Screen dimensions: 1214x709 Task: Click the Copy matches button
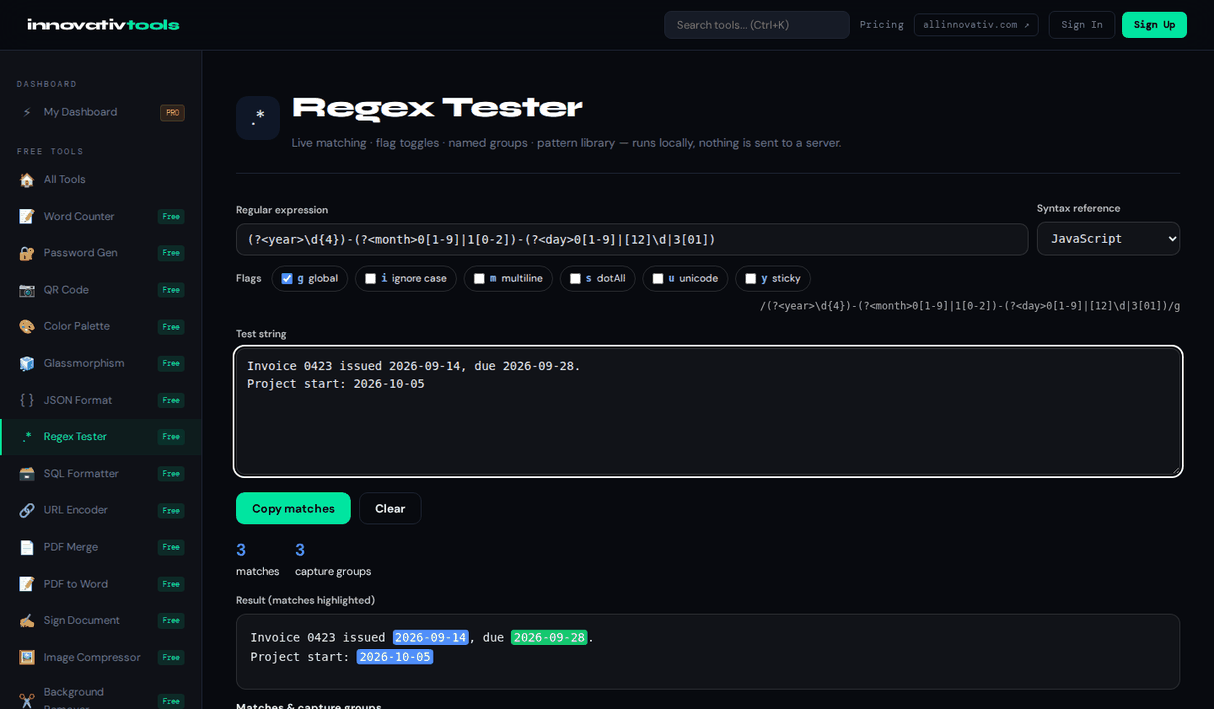point(293,508)
